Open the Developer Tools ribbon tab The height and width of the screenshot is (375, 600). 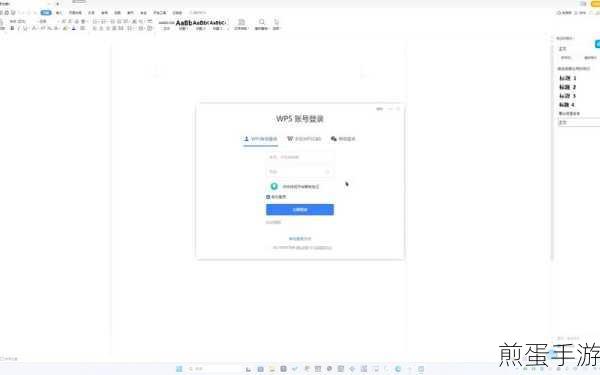click(160, 13)
